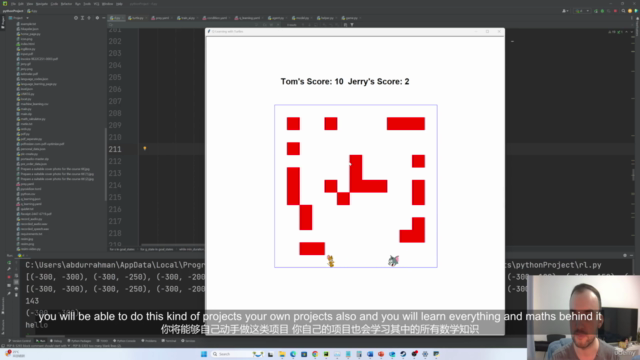Screen dimensions: 640x360
Task: Click the project tree vertical scrollbar
Action: click(106, 164)
